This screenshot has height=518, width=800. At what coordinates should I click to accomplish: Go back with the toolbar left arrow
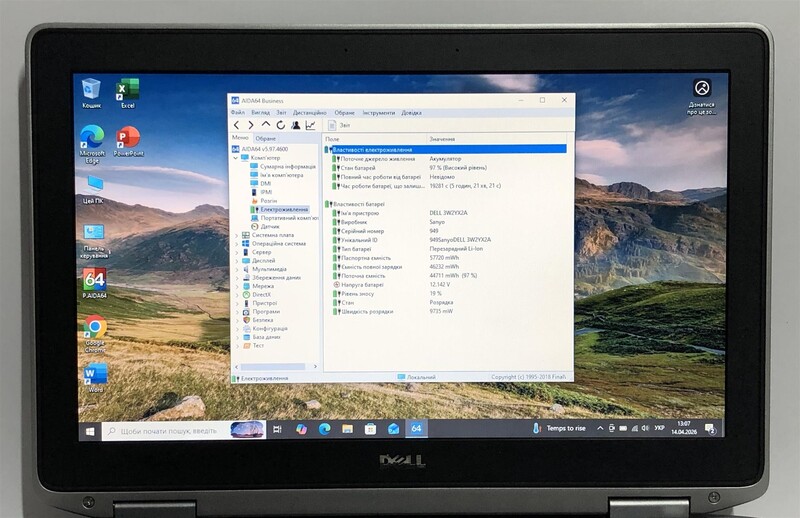(236, 125)
